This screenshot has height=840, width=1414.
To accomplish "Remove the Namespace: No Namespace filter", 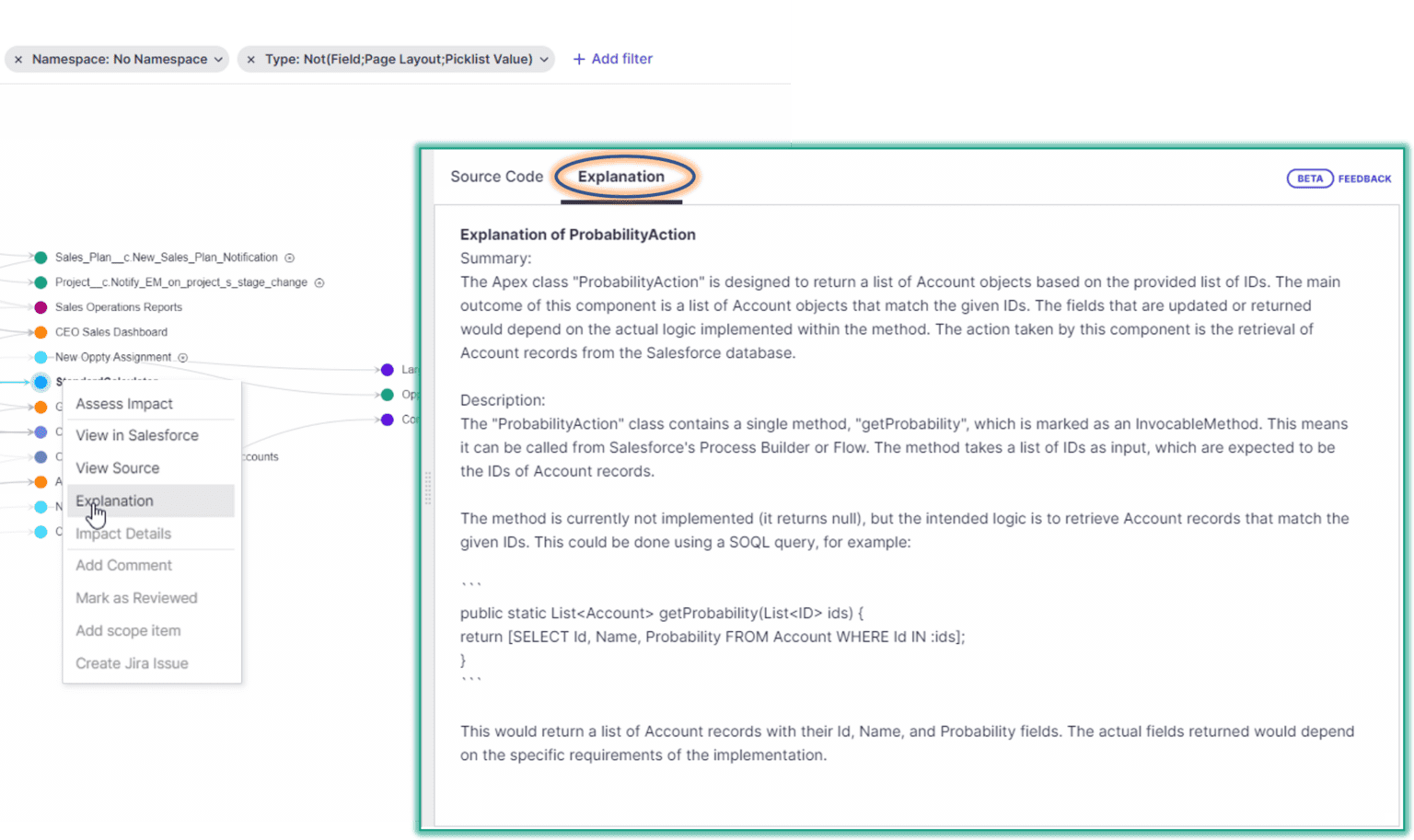I will pyautogui.click(x=18, y=59).
